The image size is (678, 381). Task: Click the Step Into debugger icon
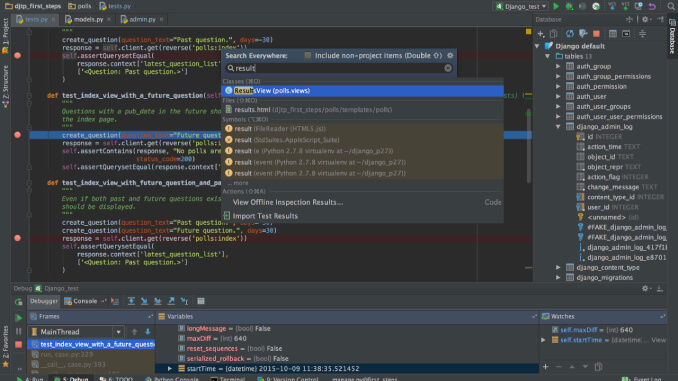coord(144,301)
